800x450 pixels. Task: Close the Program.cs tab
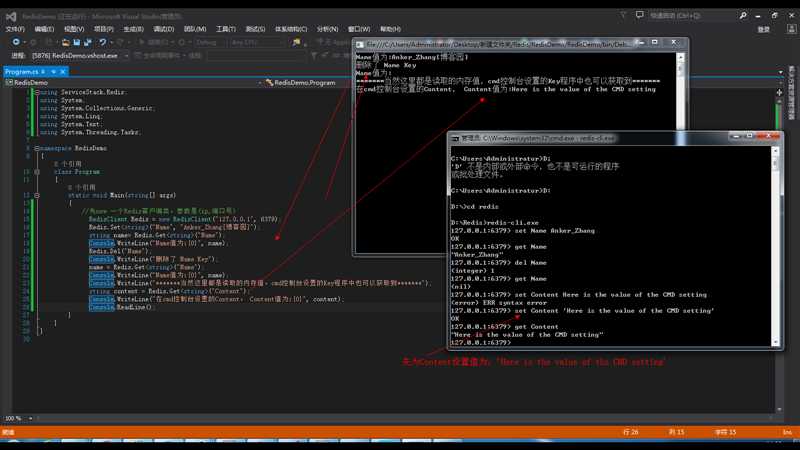click(x=63, y=72)
